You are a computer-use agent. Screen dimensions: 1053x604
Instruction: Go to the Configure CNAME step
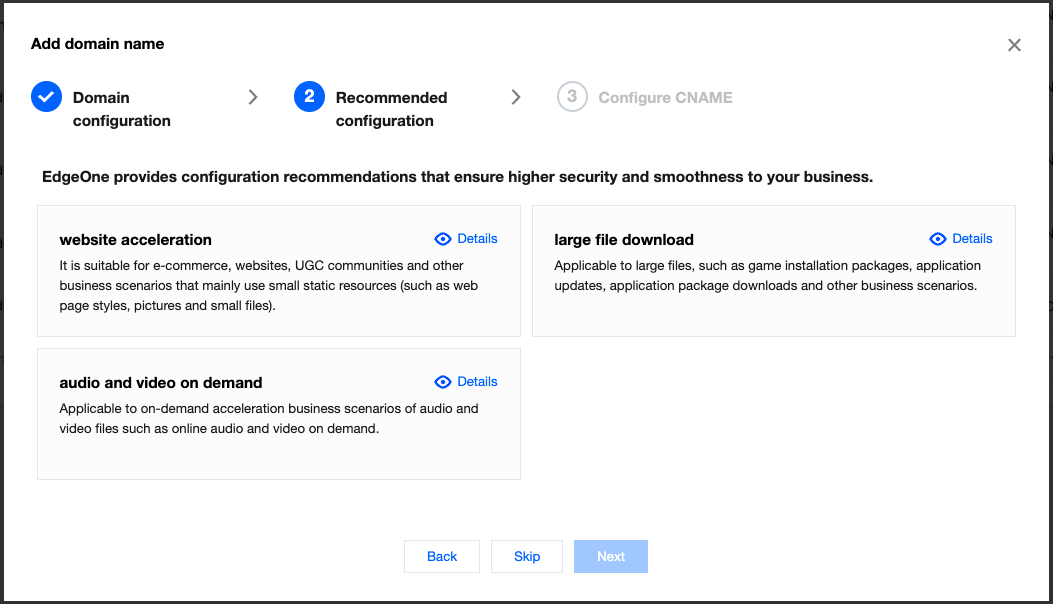(x=665, y=97)
